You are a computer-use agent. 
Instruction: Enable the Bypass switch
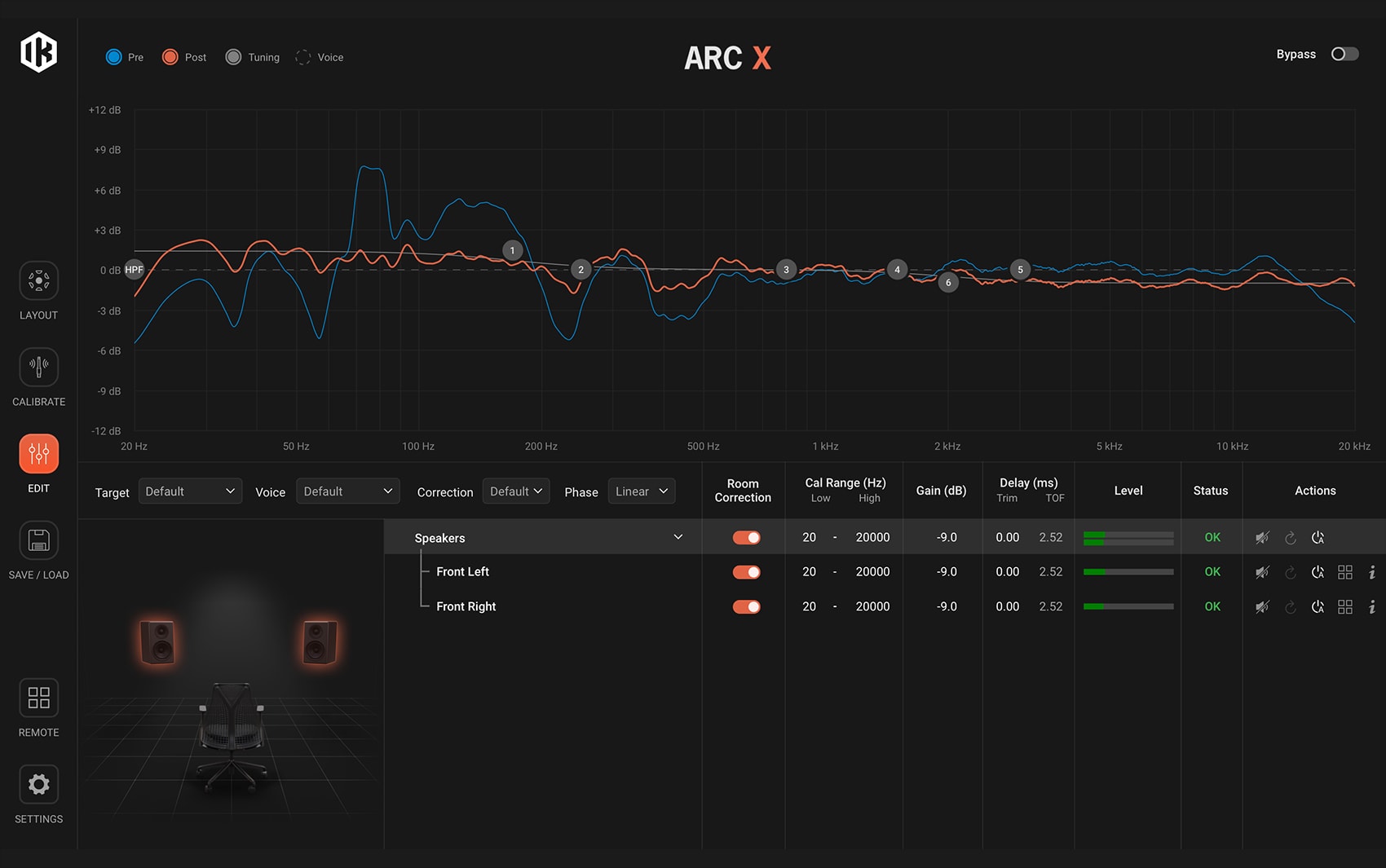point(1344,54)
